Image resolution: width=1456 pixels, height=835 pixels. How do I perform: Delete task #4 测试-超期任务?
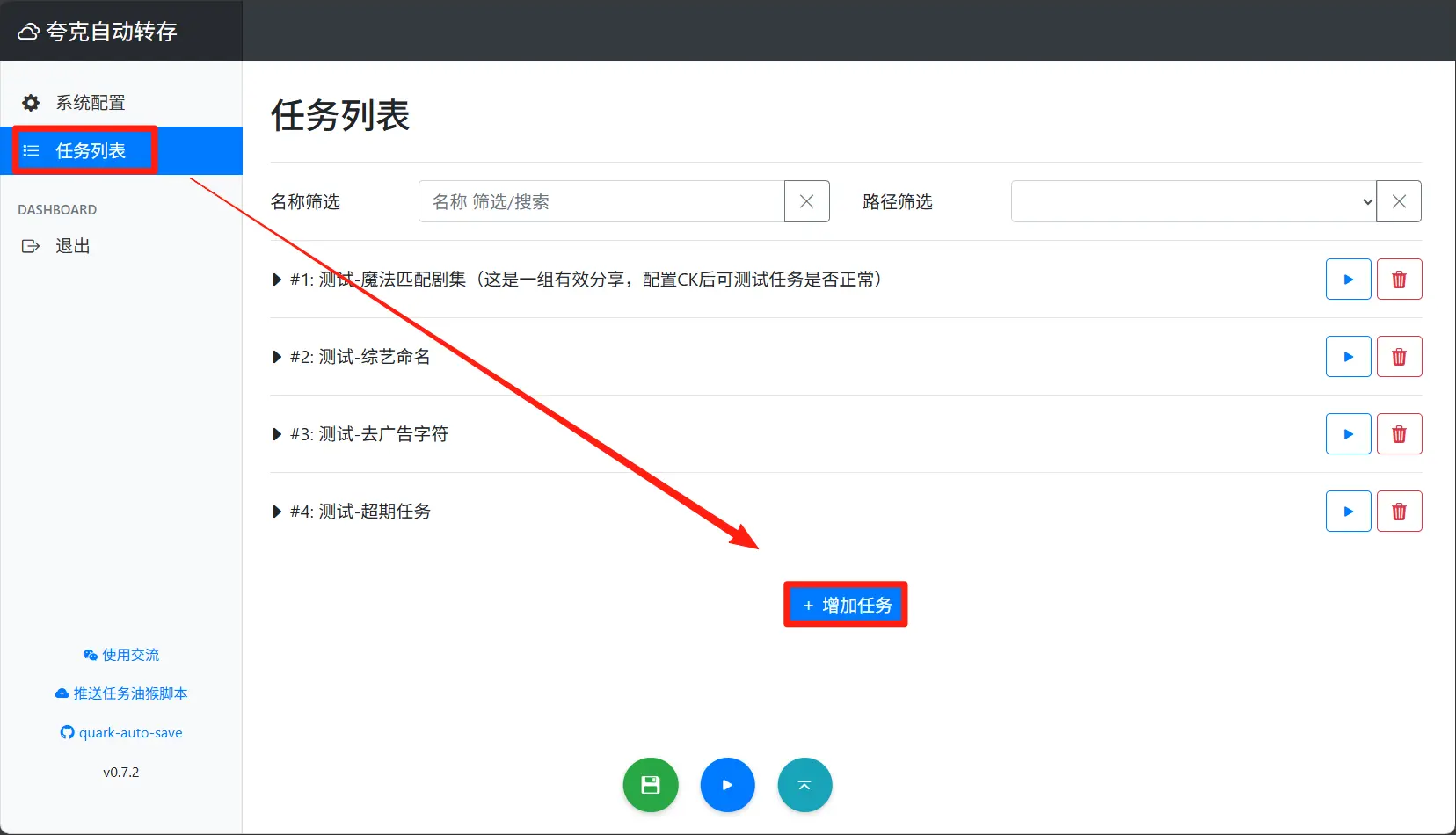[x=1399, y=512]
